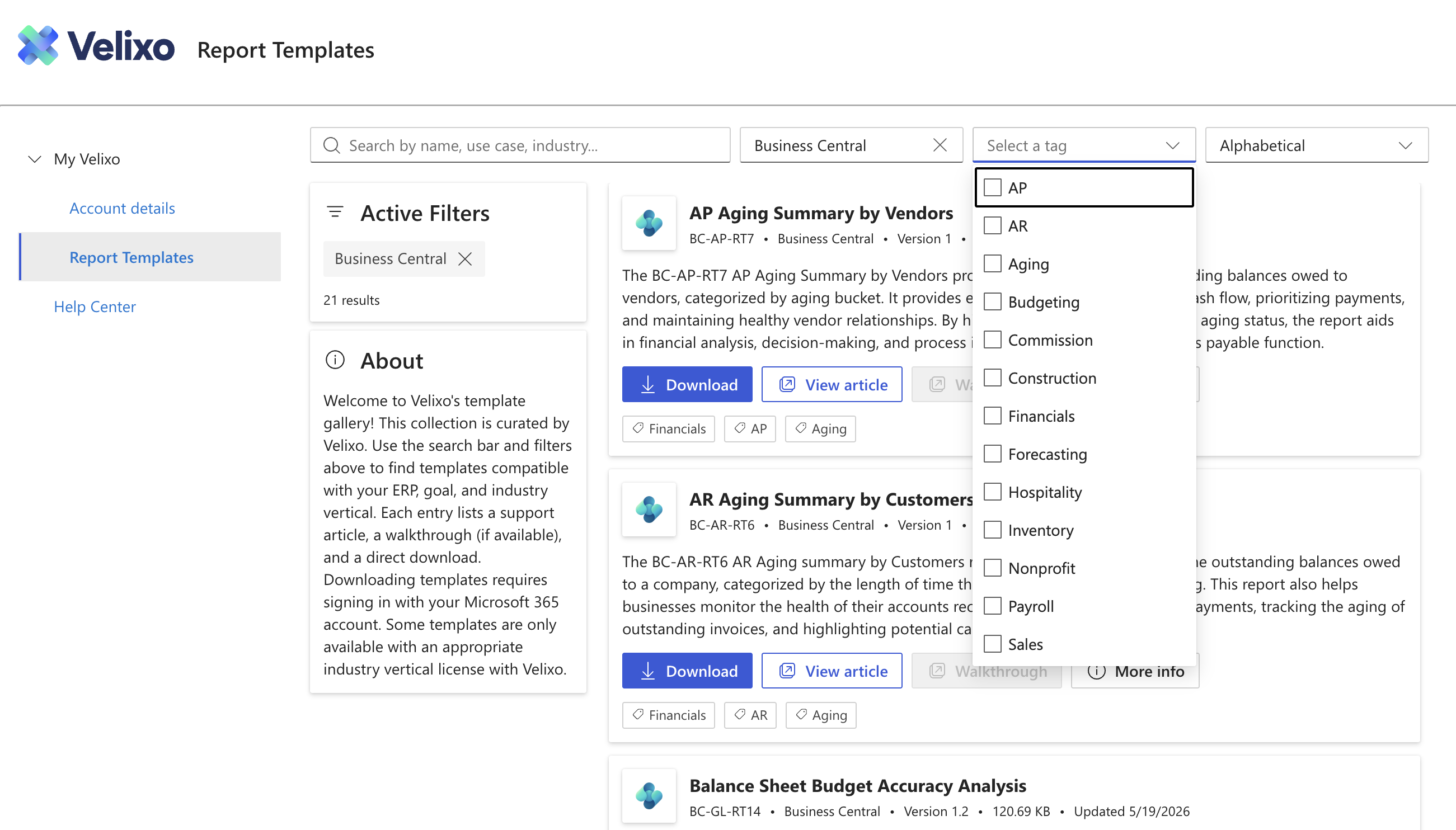Check the Nonprofit tag checkbox
The width and height of the screenshot is (1456, 830).
[992, 568]
